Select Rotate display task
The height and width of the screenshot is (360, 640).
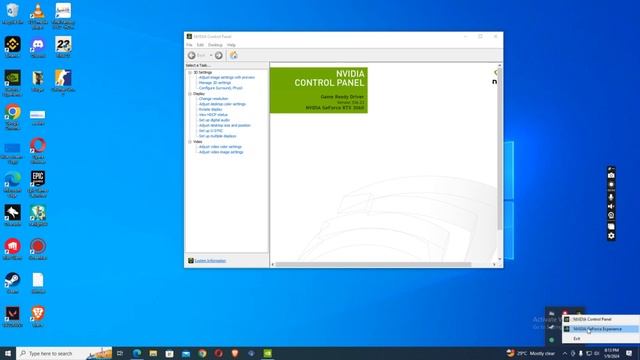pos(210,109)
